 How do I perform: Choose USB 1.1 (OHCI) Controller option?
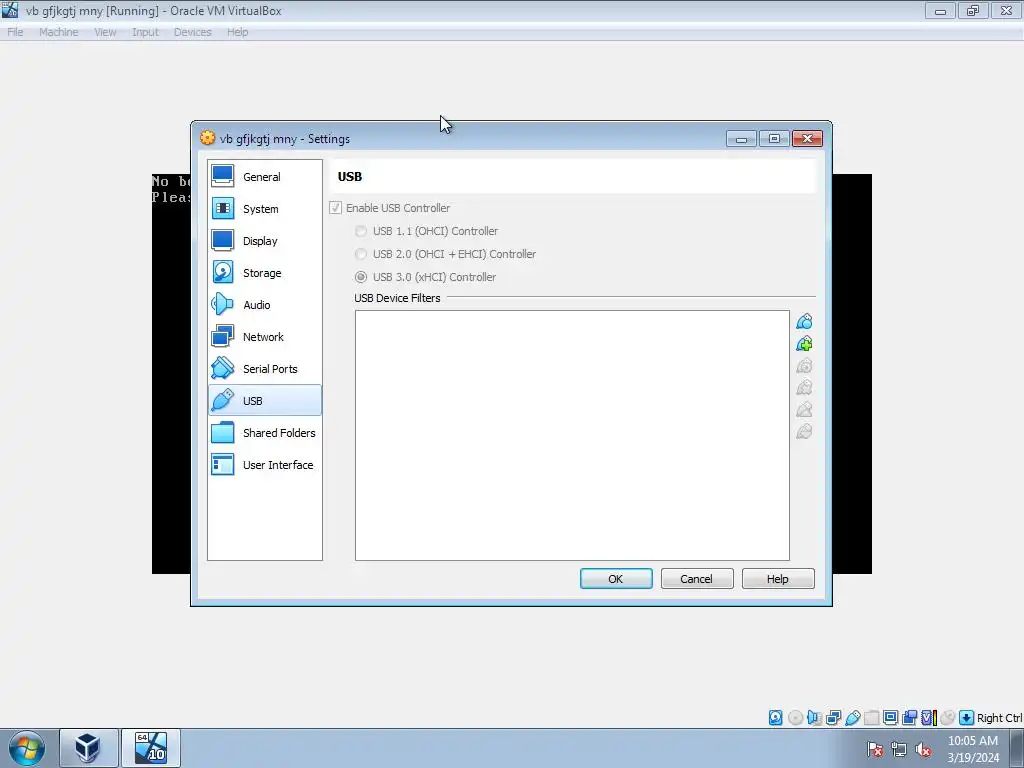point(360,231)
